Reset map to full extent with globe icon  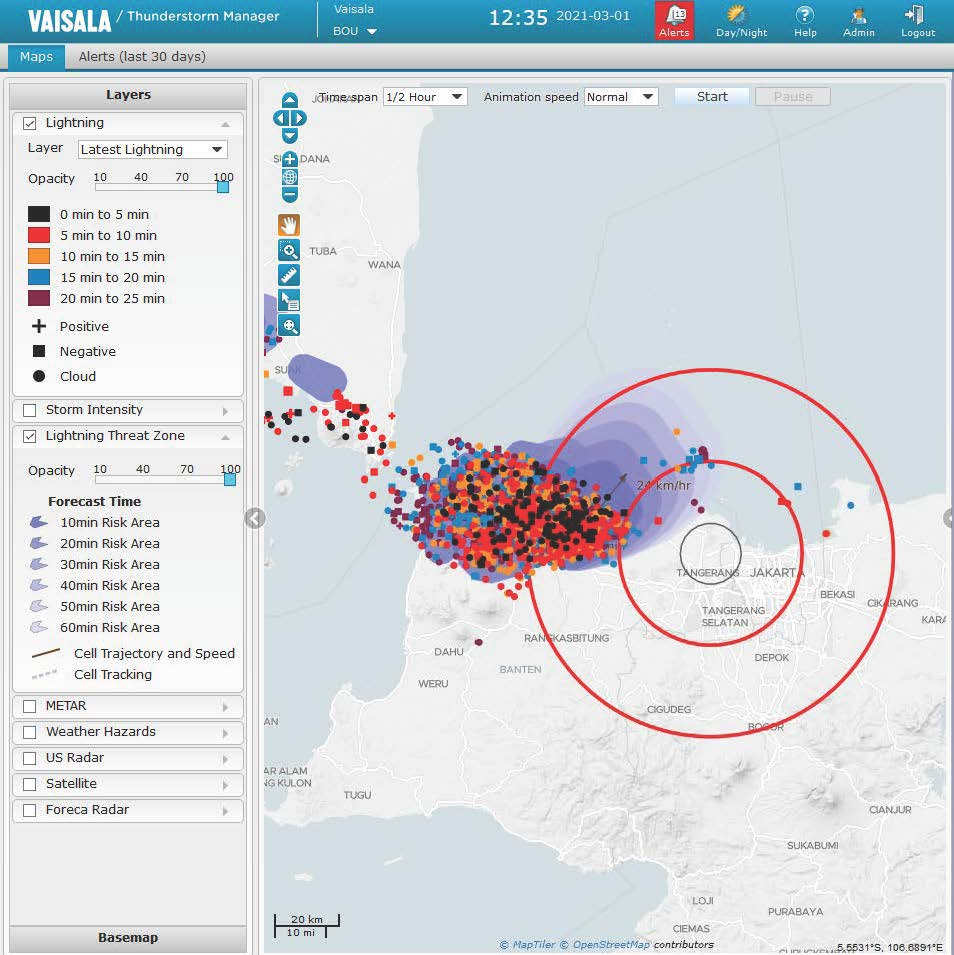pyautogui.click(x=290, y=177)
